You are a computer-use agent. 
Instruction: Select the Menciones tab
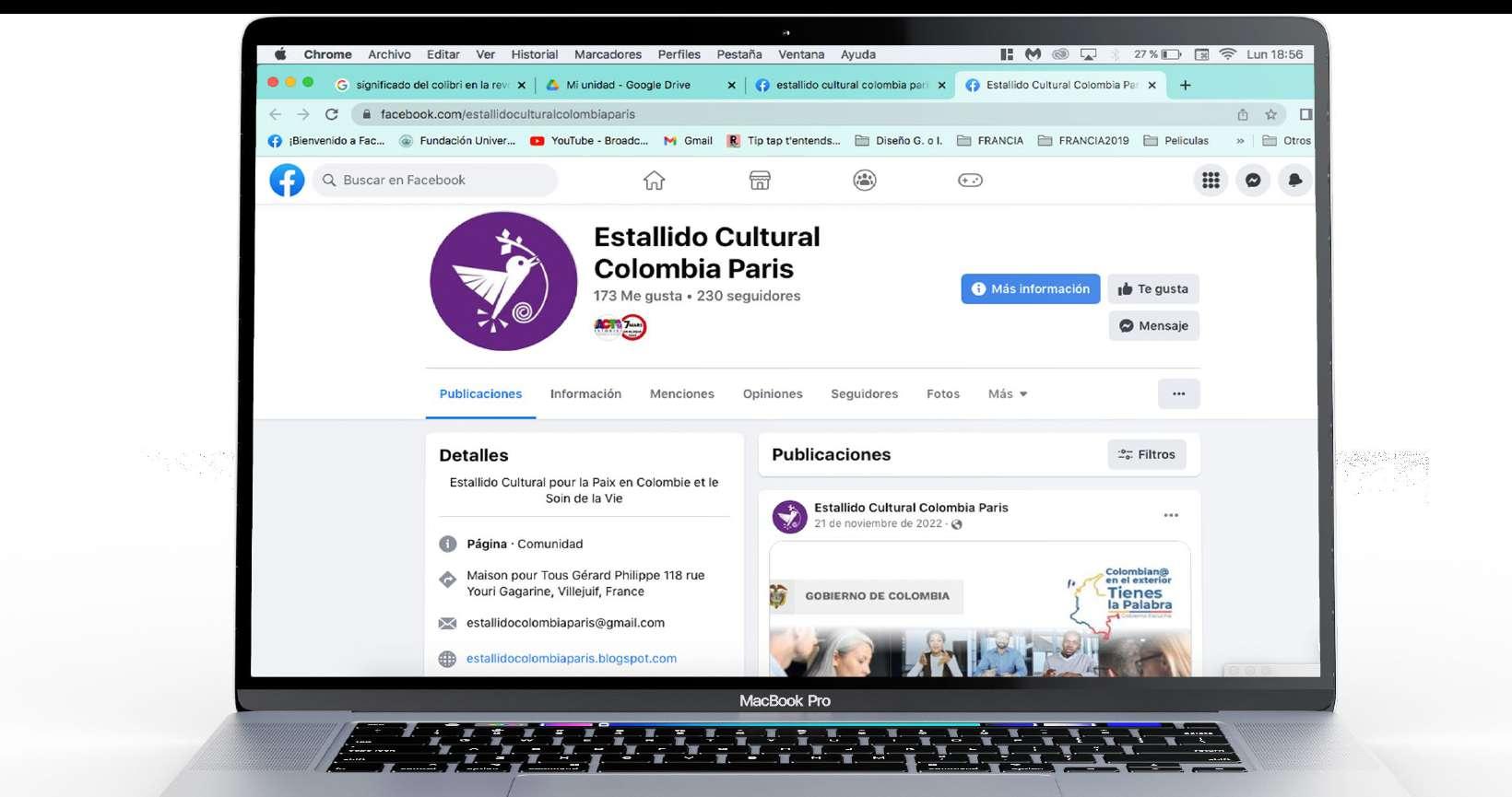coord(682,393)
